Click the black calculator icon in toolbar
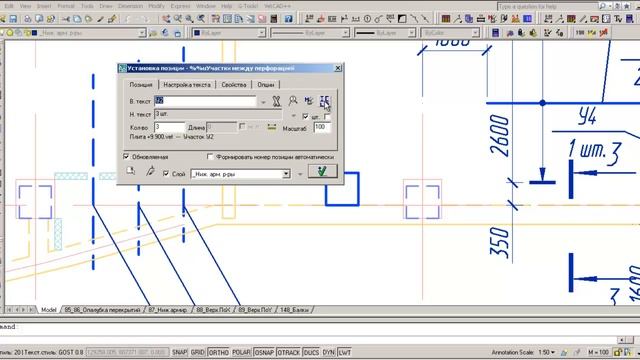 pyautogui.click(x=274, y=19)
